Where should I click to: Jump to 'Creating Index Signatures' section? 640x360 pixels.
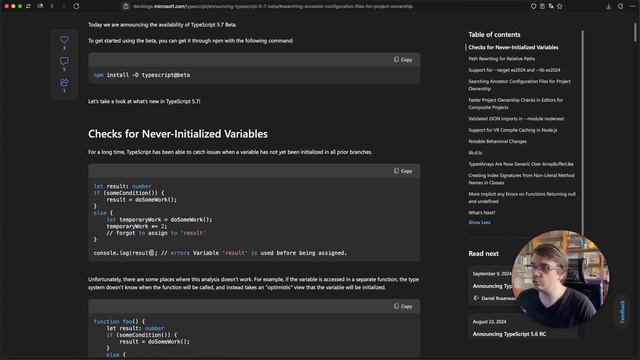[521, 179]
